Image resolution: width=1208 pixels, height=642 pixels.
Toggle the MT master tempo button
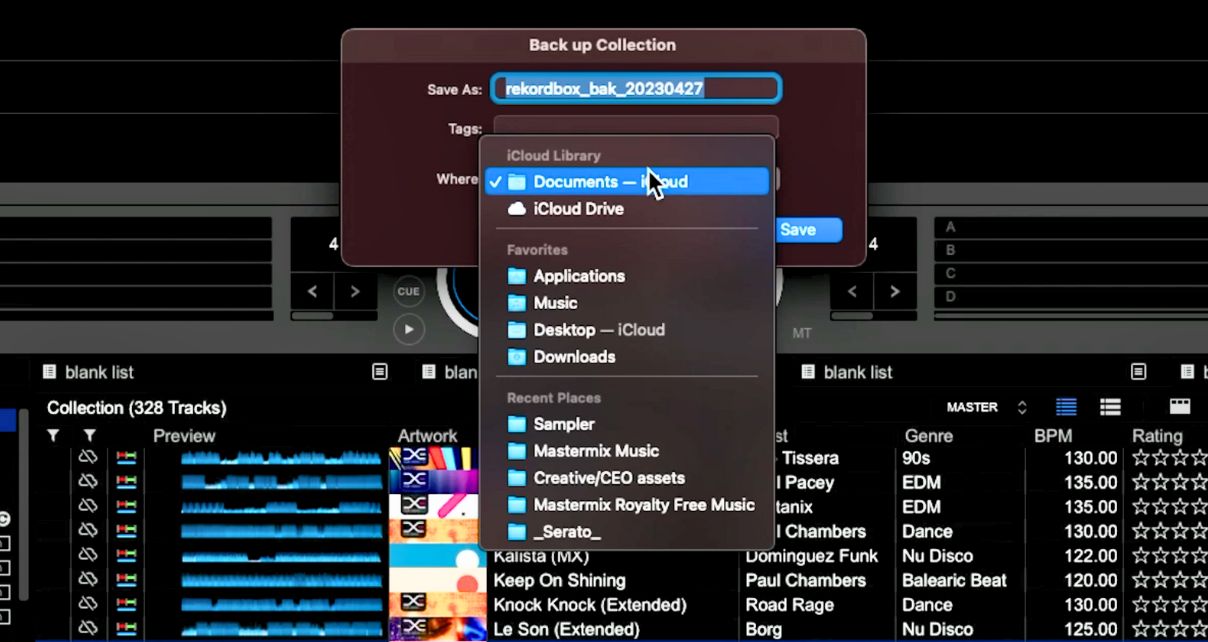point(802,333)
